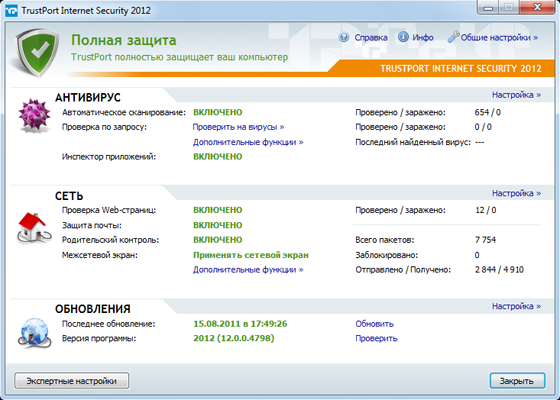Open Настройка for the Сеть section
The image size is (560, 400).
(x=516, y=193)
